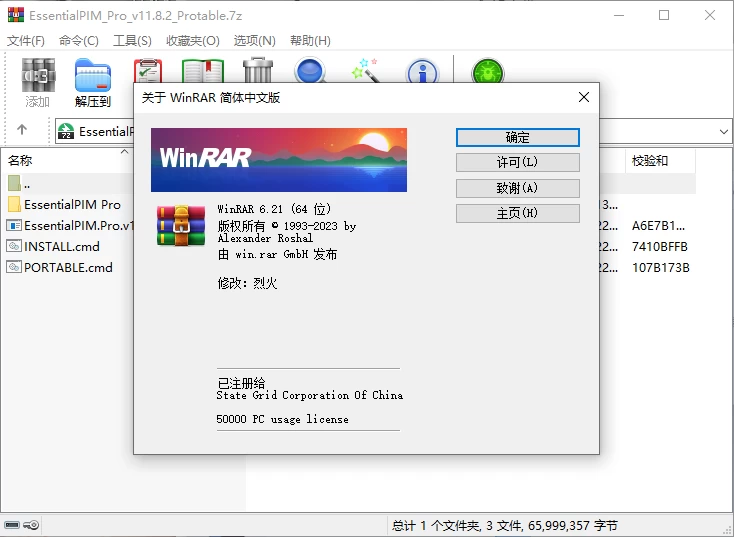
Task: Click the 'WinRAR 6.21 (64 位)' version text
Action: click(274, 208)
